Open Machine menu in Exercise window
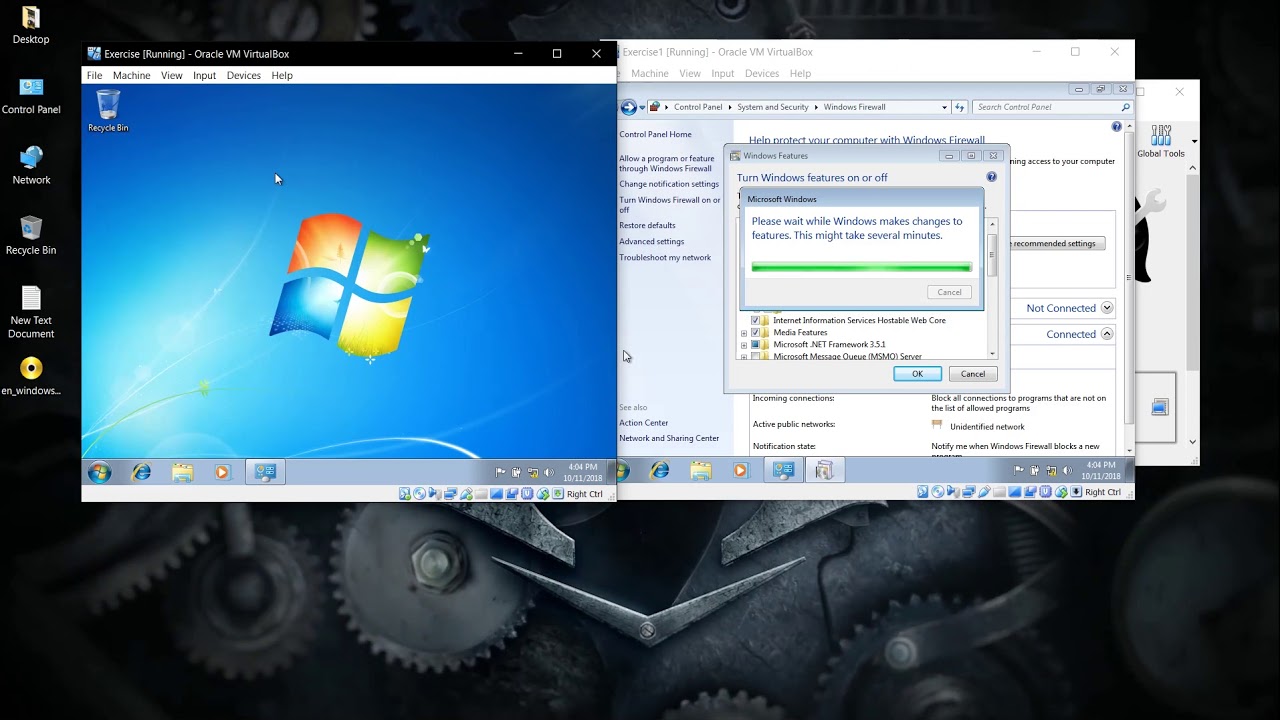 131,75
